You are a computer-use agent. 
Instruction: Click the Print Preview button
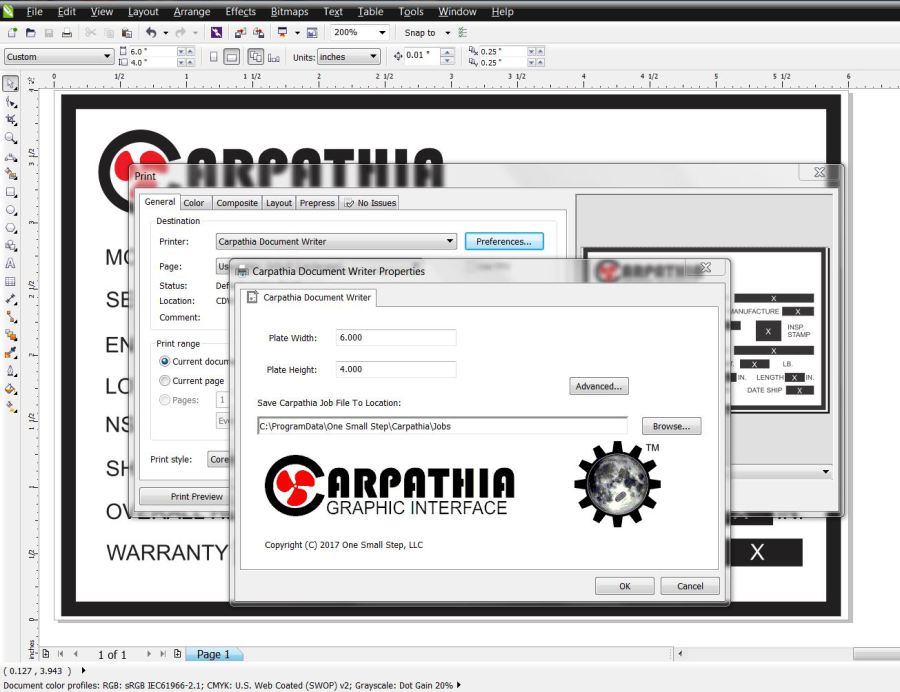(184, 496)
